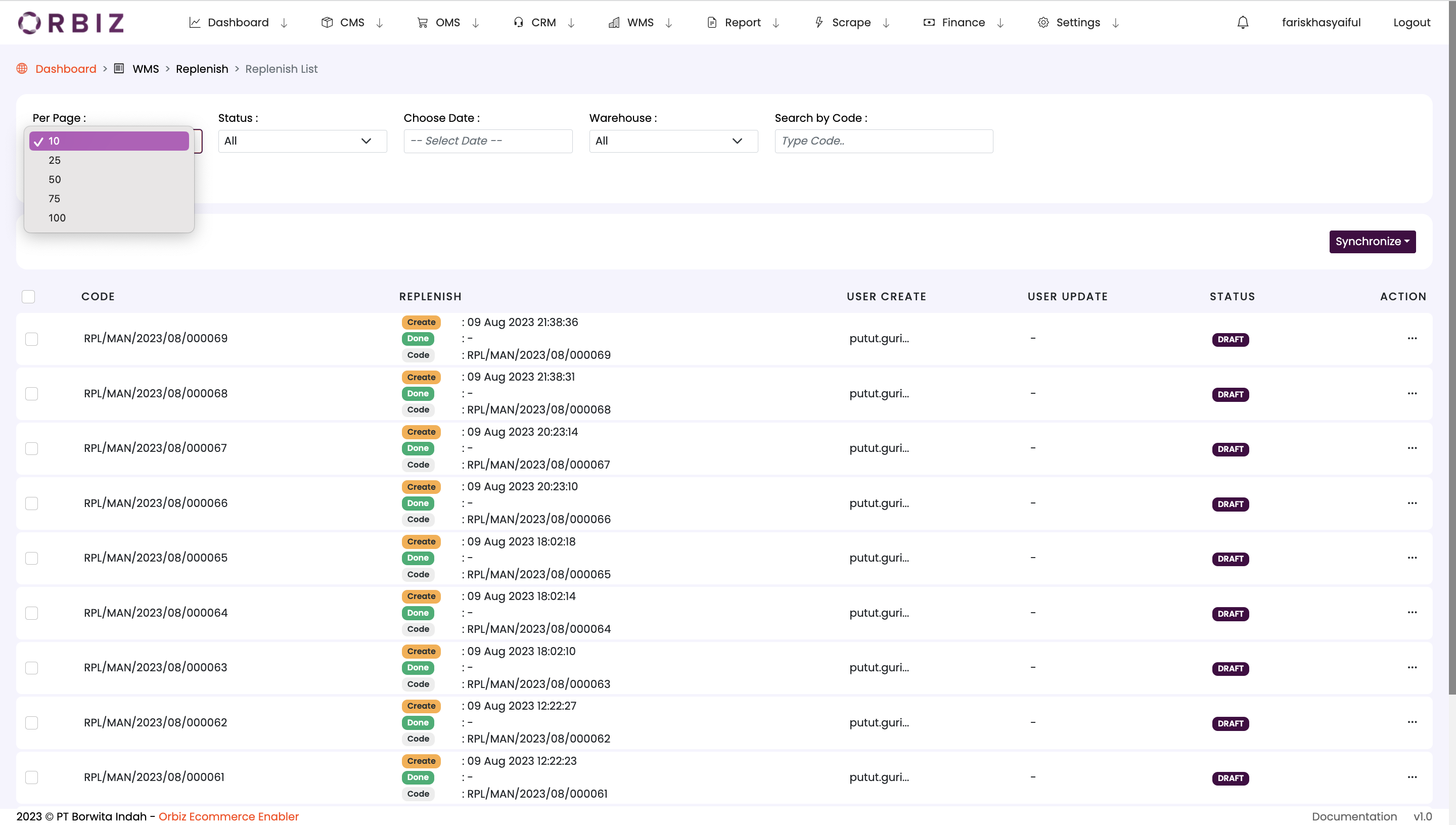Expand the Report menu arrow
This screenshot has width=1456, height=825.
(776, 23)
